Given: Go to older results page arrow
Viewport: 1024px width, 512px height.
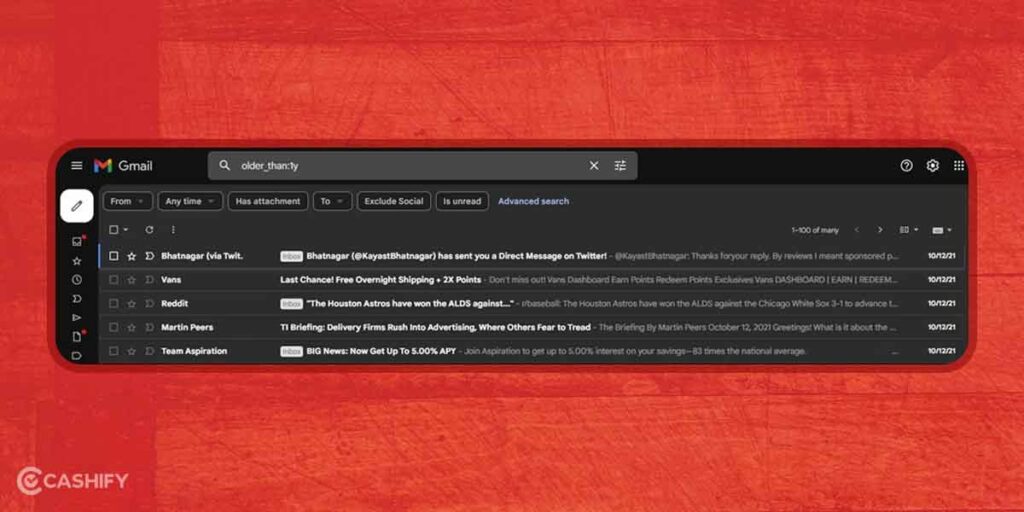Looking at the screenshot, I should point(880,230).
